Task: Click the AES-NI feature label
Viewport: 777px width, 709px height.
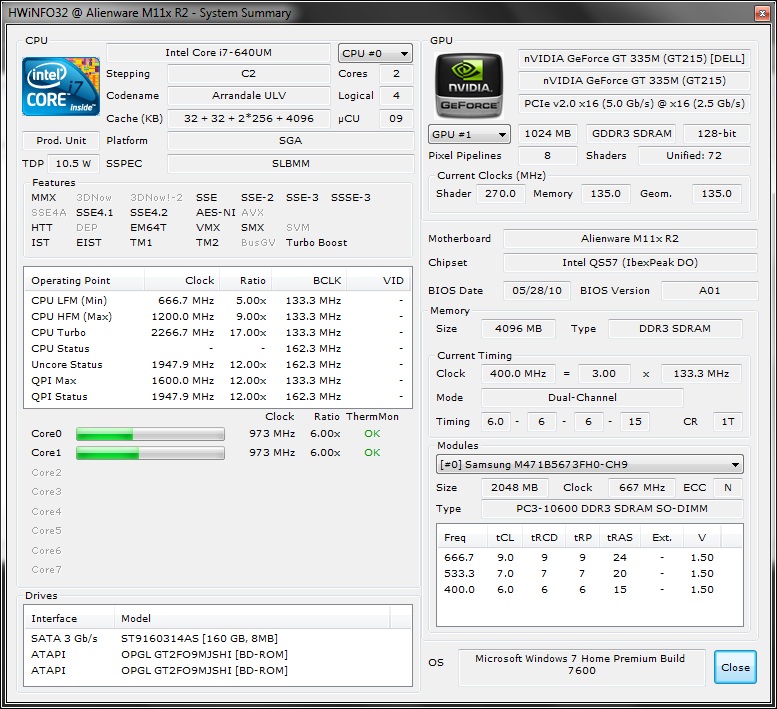Action: click(x=216, y=213)
